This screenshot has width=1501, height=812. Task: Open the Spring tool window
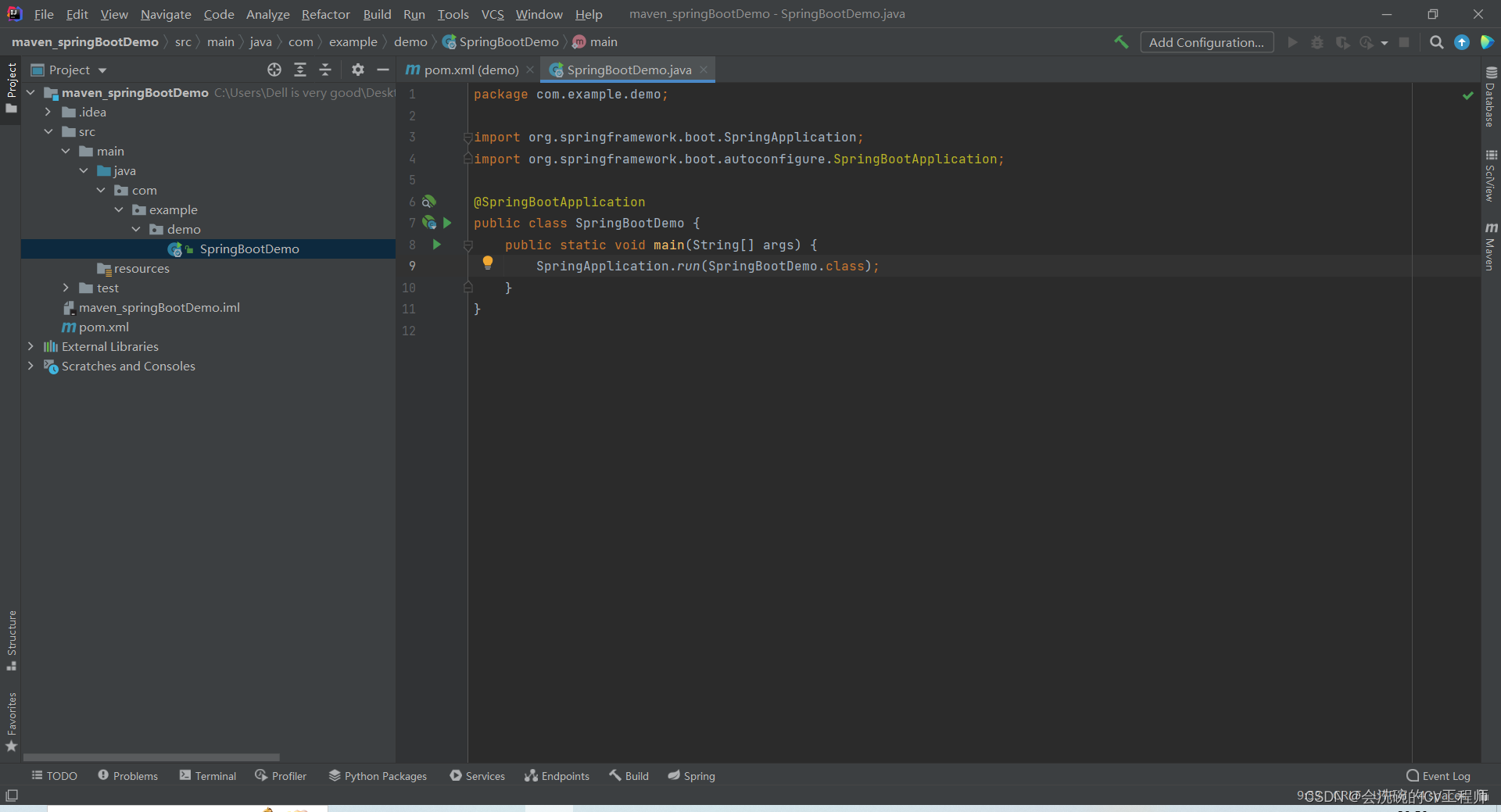click(691, 775)
